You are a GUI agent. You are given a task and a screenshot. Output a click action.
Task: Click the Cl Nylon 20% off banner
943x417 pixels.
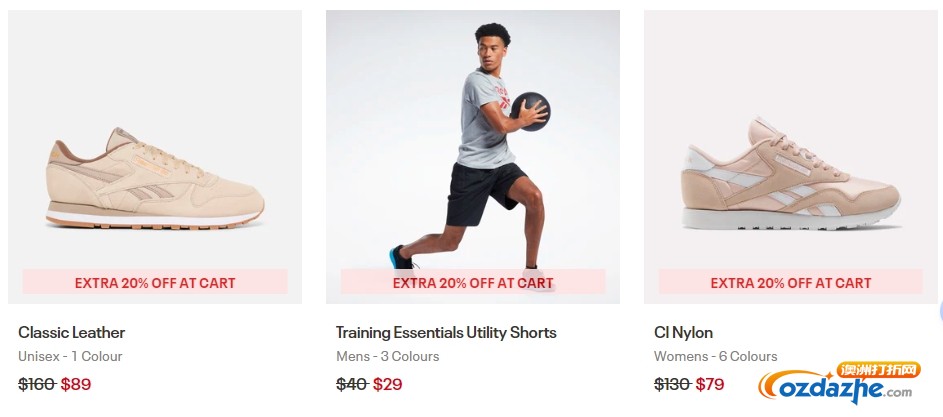[791, 282]
